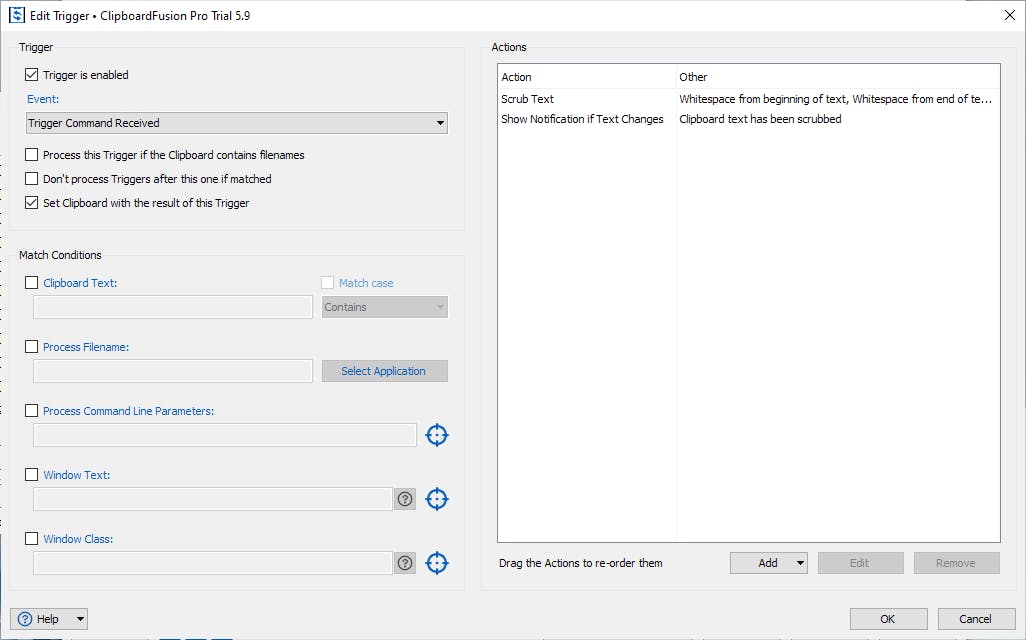This screenshot has width=1026, height=640.
Task: Click the Window Class crosshair target icon
Action: click(437, 563)
